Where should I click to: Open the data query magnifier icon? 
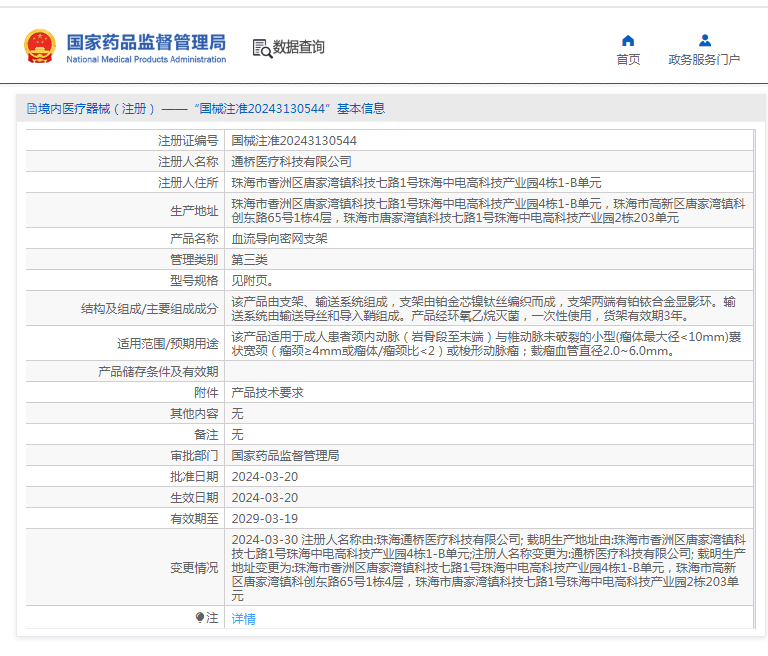pyautogui.click(x=262, y=49)
